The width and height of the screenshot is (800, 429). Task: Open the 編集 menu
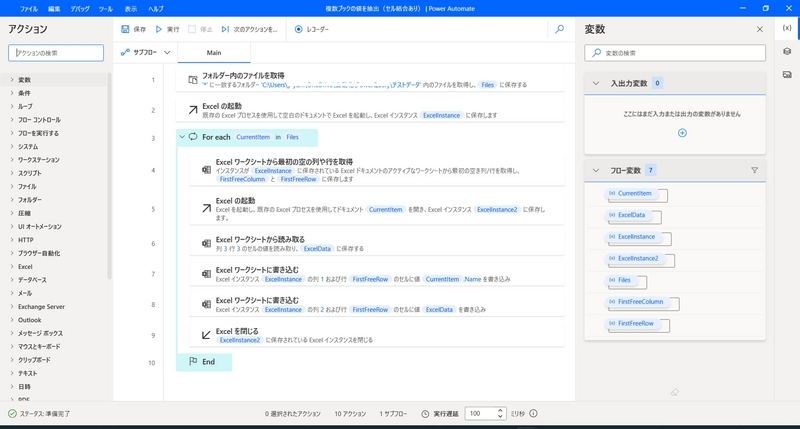[x=54, y=9]
